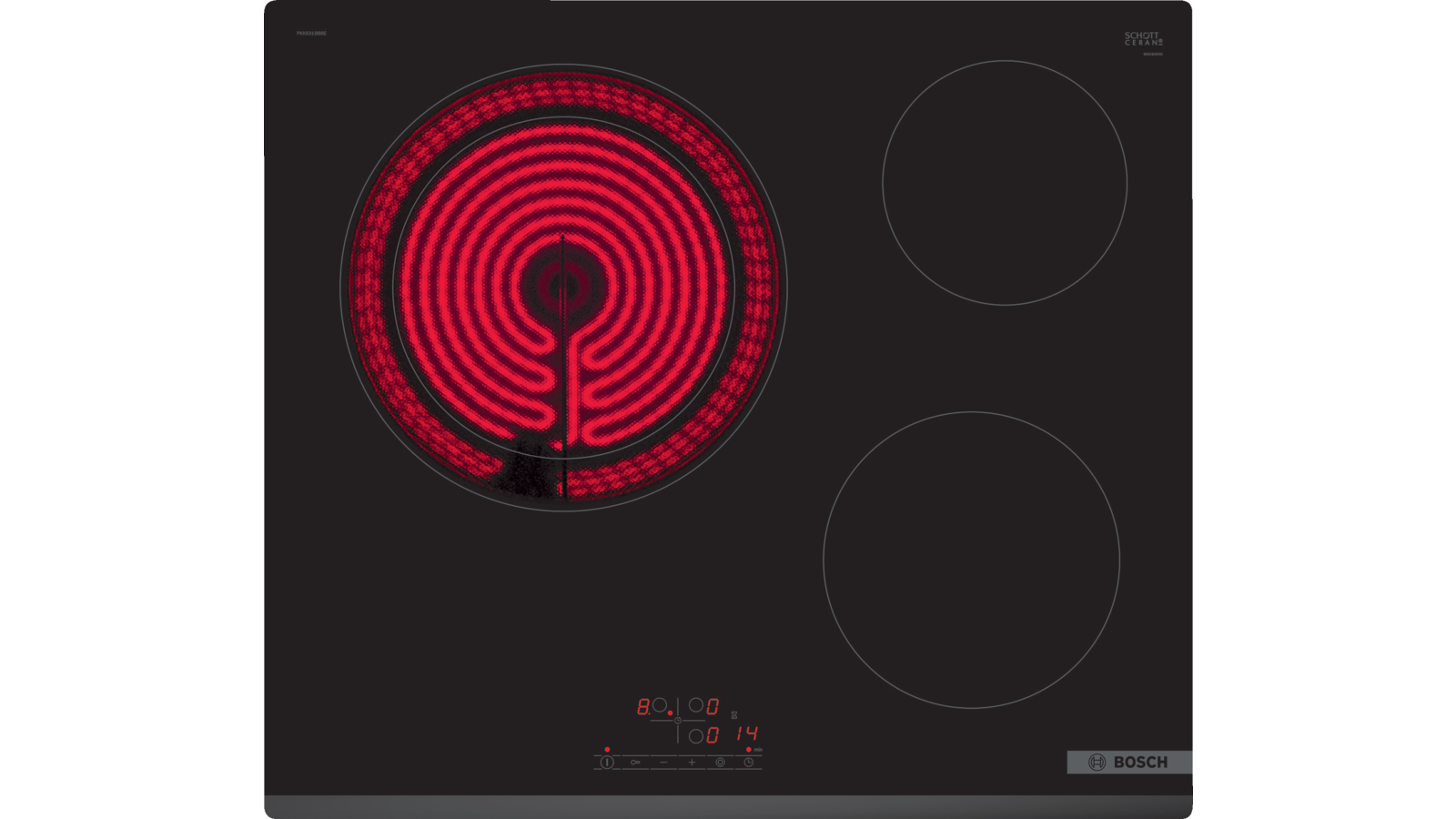Select the bottom-right zone circle in display
The image size is (1456, 819).
coord(696,735)
